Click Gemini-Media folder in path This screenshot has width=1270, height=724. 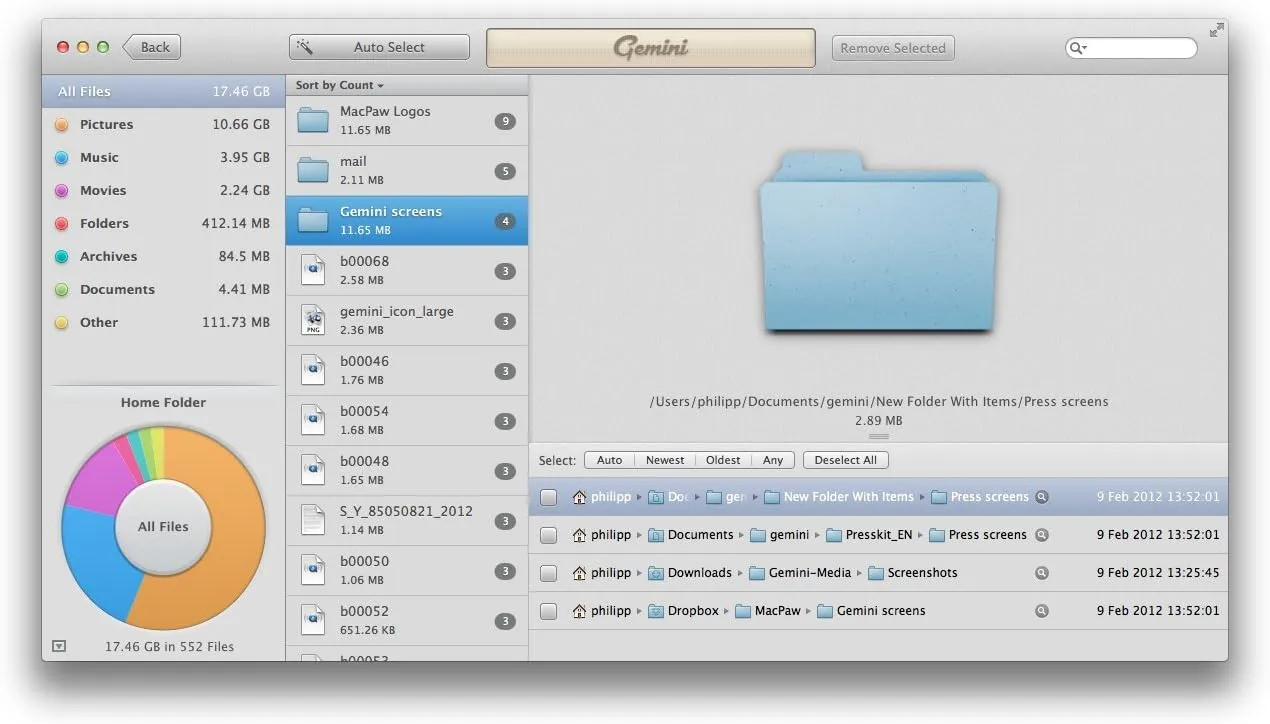pos(799,573)
